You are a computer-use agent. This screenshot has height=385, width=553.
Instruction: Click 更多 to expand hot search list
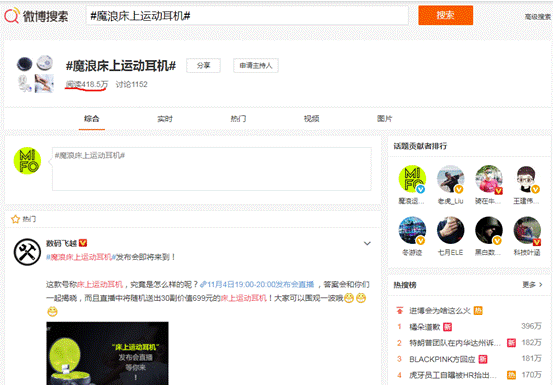coord(533,285)
